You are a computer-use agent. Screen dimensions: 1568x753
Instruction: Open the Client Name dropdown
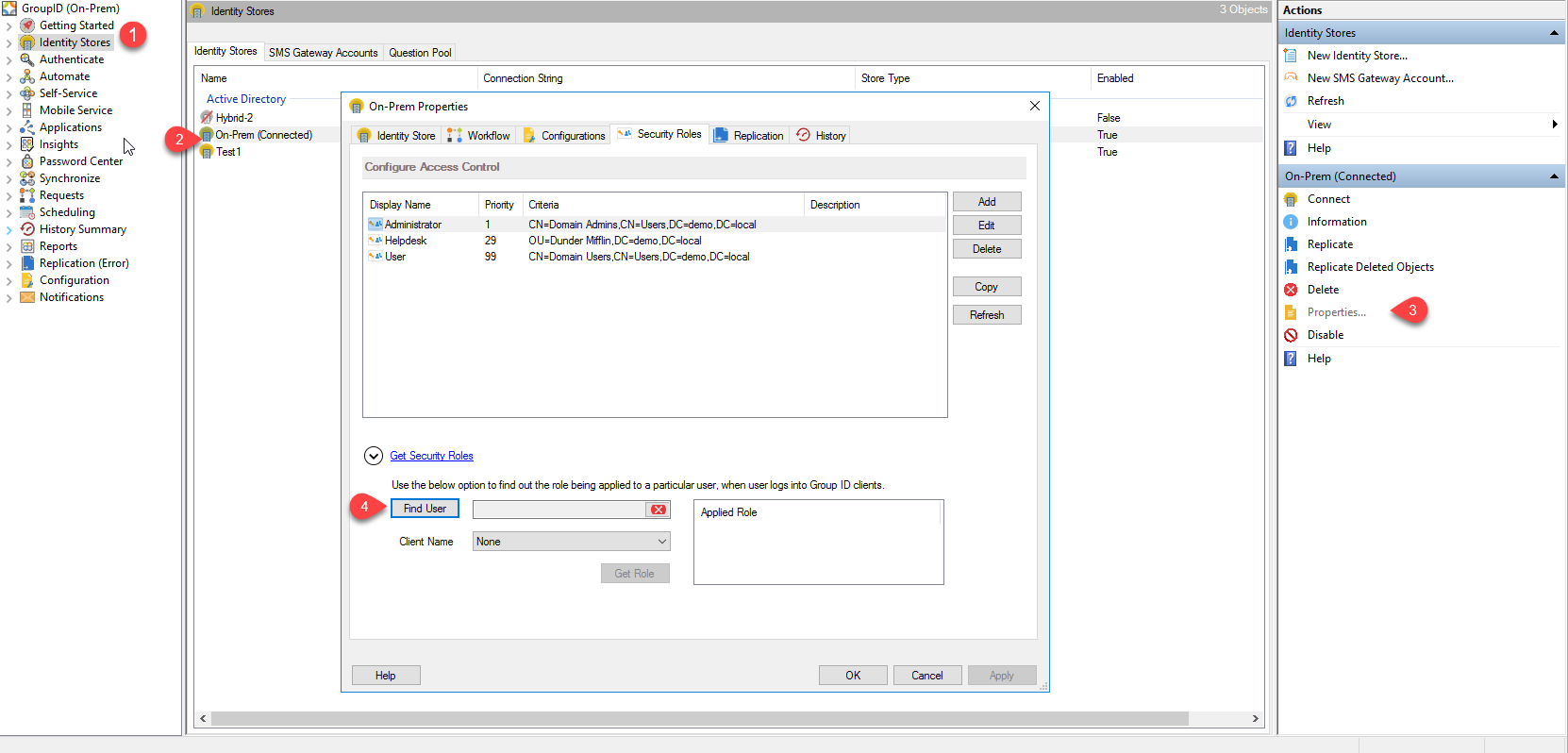click(x=571, y=542)
